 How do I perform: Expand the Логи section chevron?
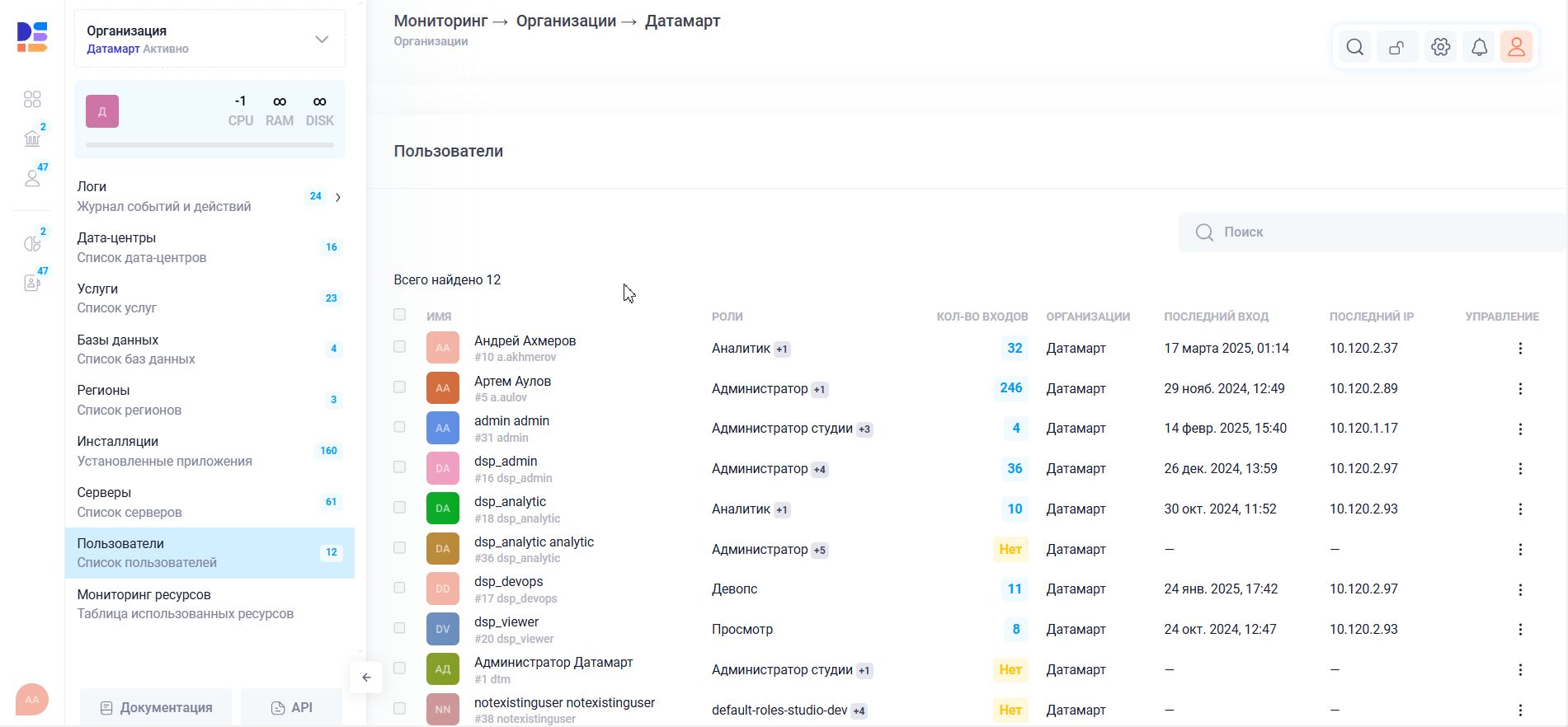338,197
